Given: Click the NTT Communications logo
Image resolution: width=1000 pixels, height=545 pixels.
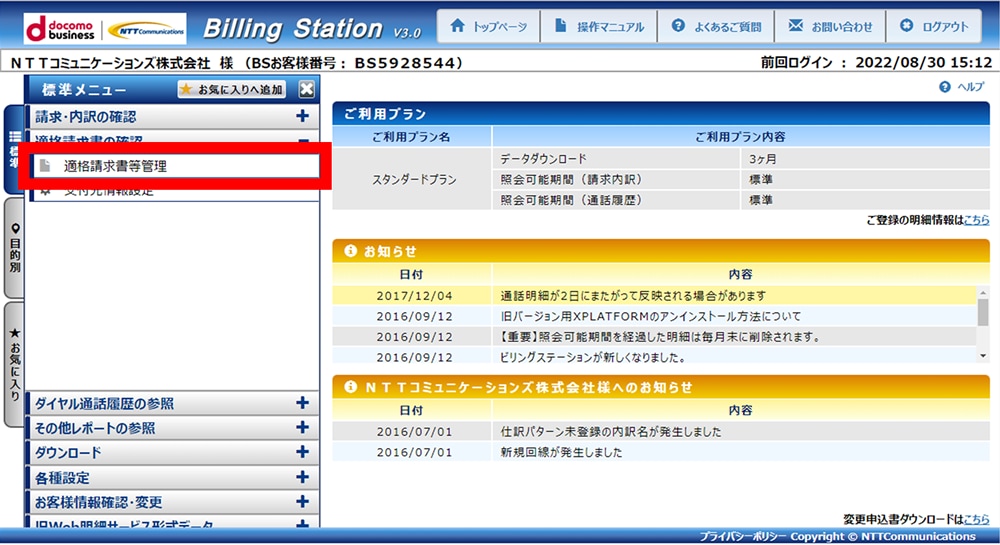Looking at the screenshot, I should tap(147, 30).
